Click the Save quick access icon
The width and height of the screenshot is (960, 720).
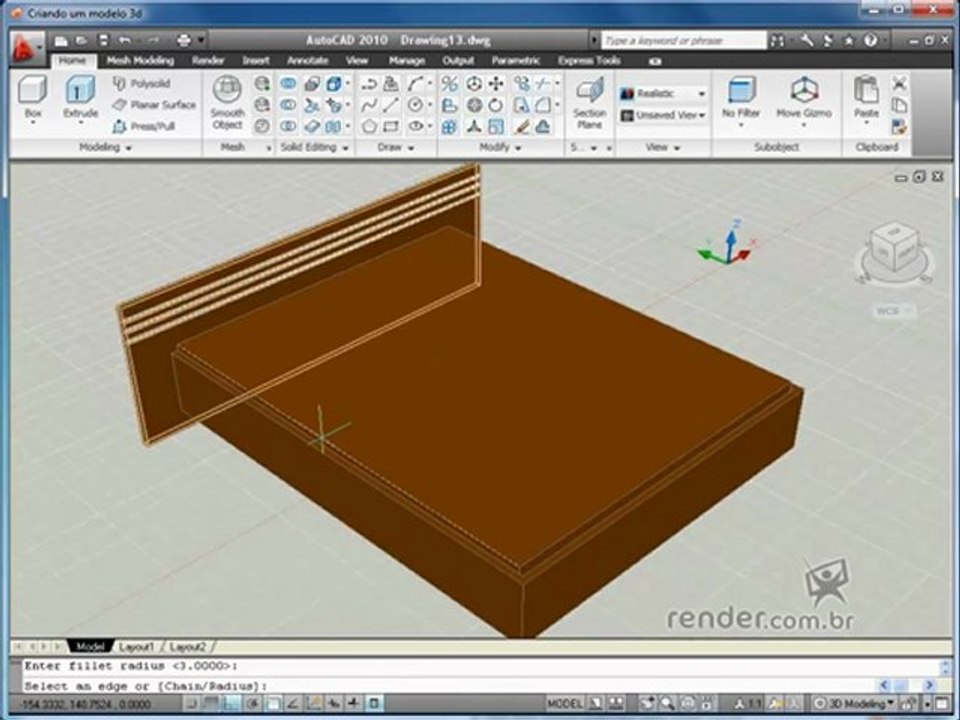(x=103, y=40)
